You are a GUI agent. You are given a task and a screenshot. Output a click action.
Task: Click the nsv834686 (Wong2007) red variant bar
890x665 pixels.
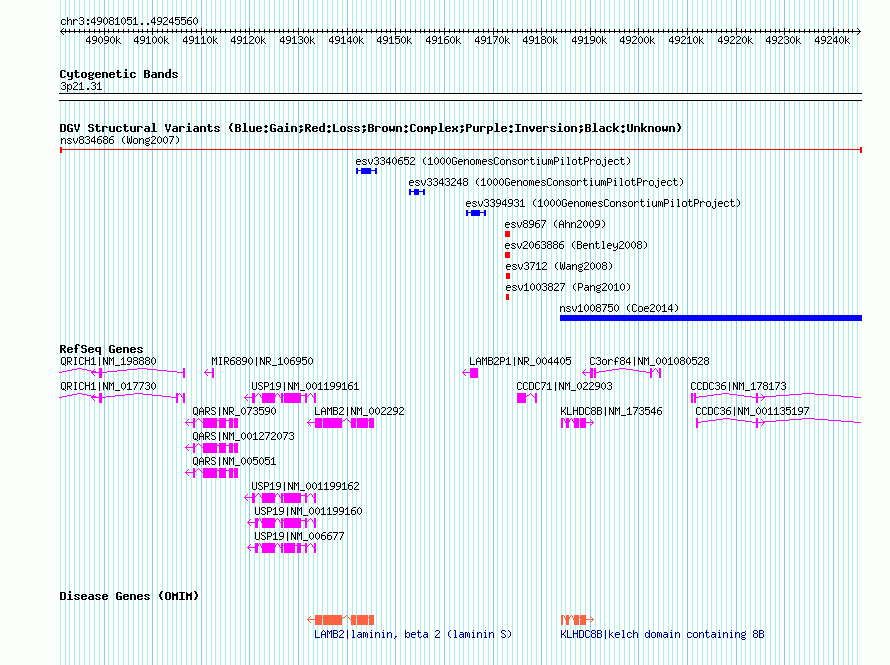pos(460,150)
